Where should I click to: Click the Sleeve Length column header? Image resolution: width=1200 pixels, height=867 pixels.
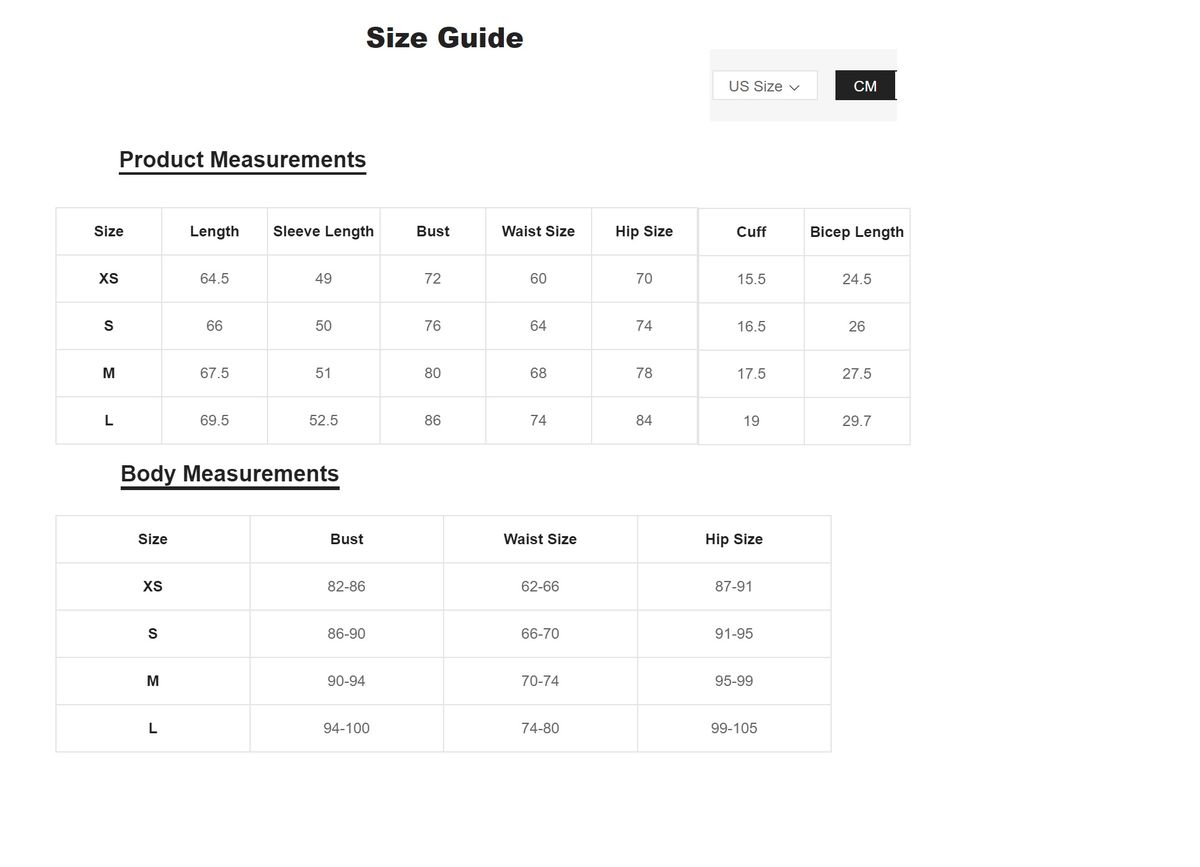323,232
